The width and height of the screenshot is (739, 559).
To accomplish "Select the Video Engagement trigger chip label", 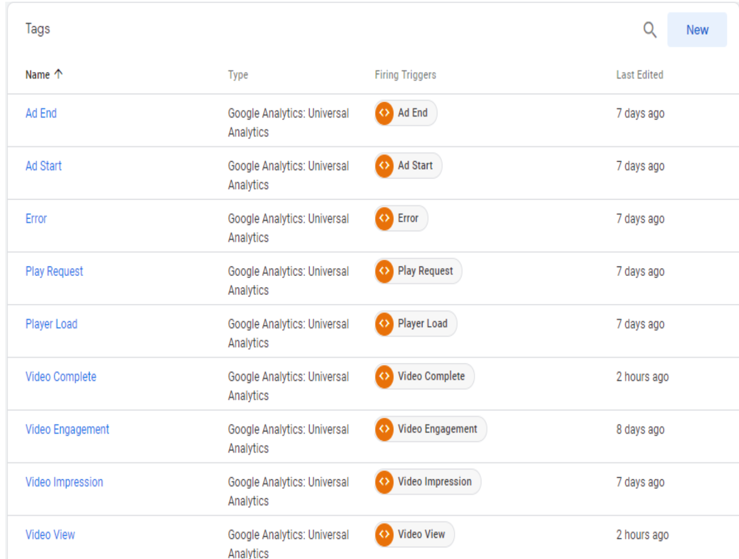I will coord(437,429).
